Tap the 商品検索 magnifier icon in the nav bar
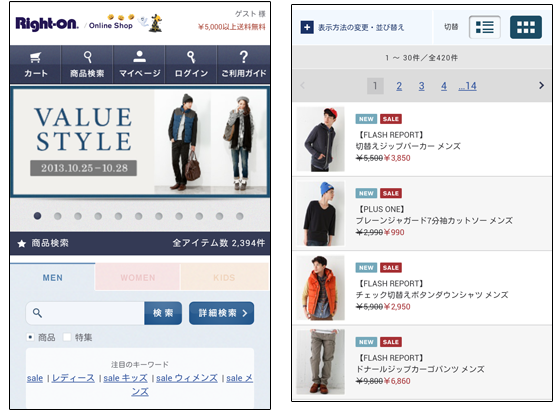Viewport: 560px width, 410px height. 88,57
